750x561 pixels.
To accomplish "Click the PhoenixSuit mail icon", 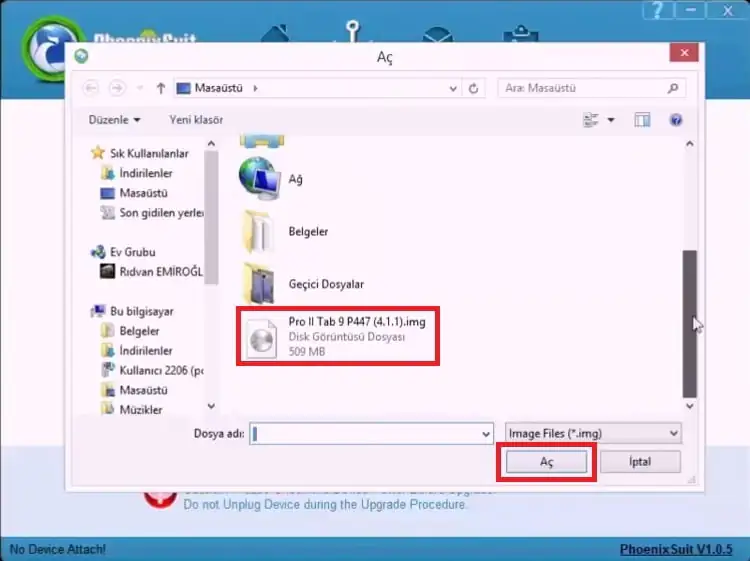I will click(x=438, y=34).
